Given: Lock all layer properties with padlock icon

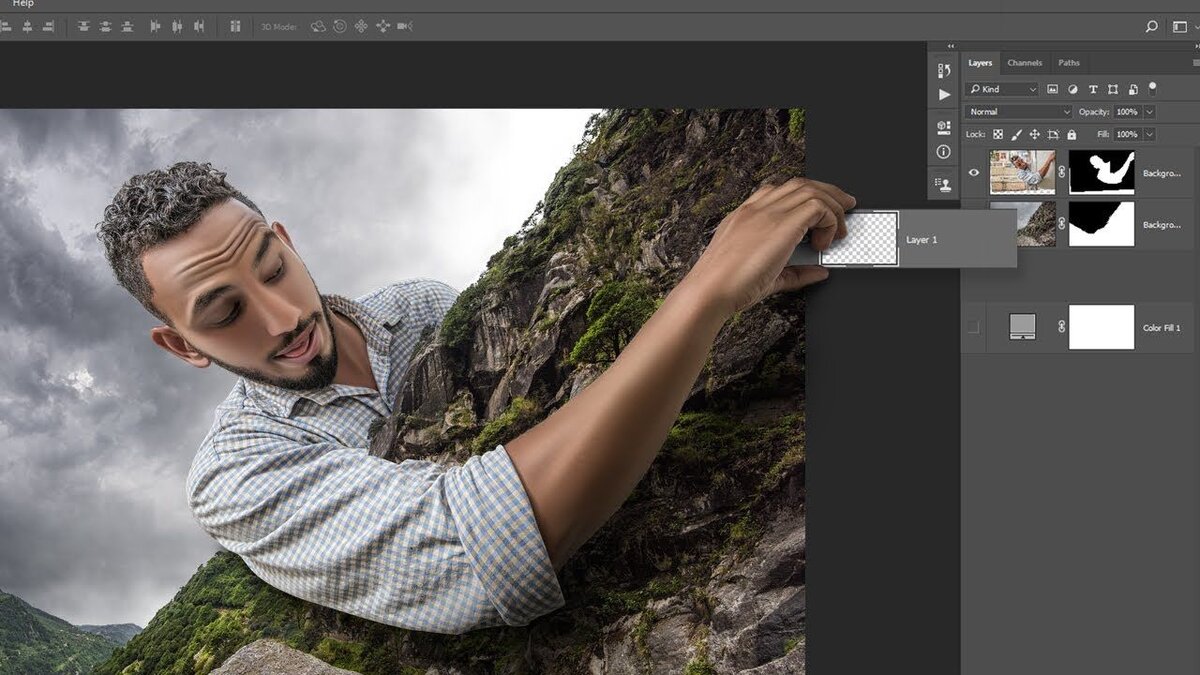Looking at the screenshot, I should click(1071, 134).
